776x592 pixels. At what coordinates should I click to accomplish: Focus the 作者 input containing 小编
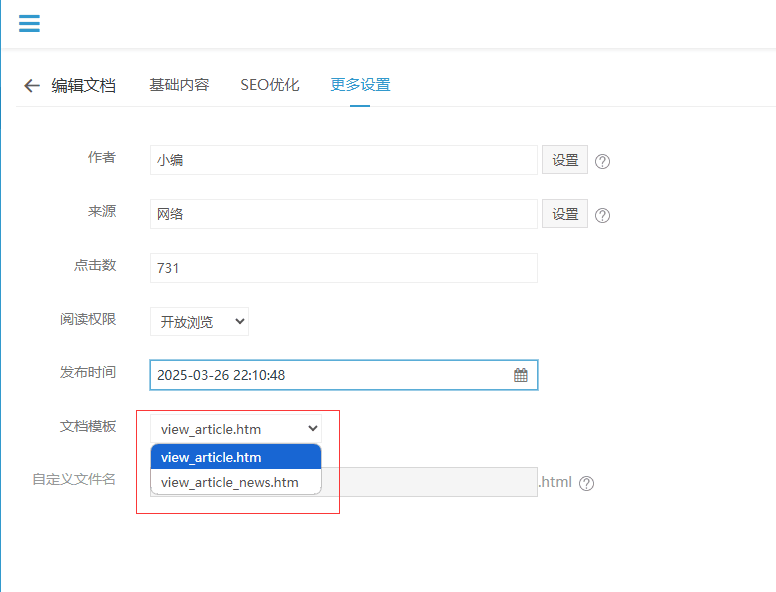(343, 160)
